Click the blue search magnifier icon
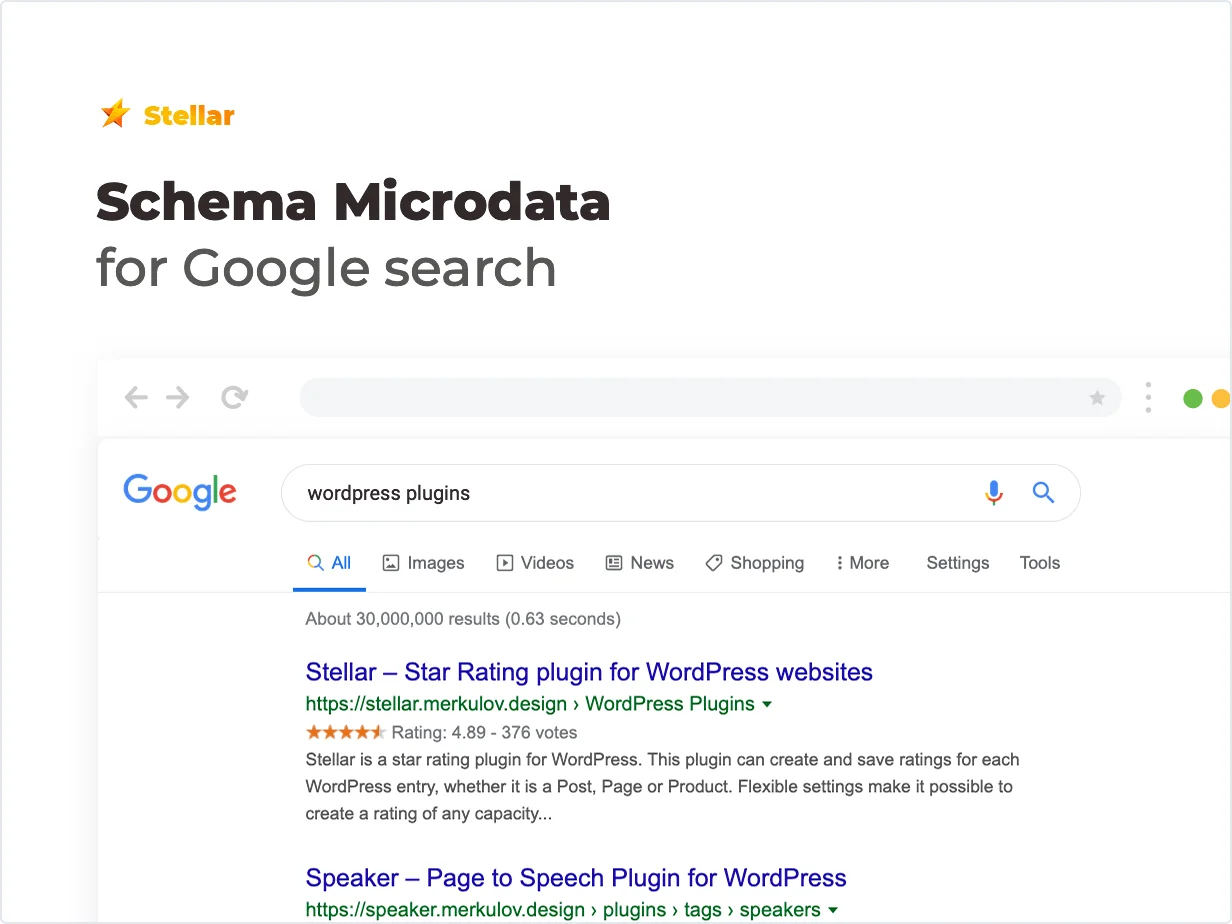Image resolution: width=1232 pixels, height=924 pixels. pyautogui.click(x=1043, y=493)
